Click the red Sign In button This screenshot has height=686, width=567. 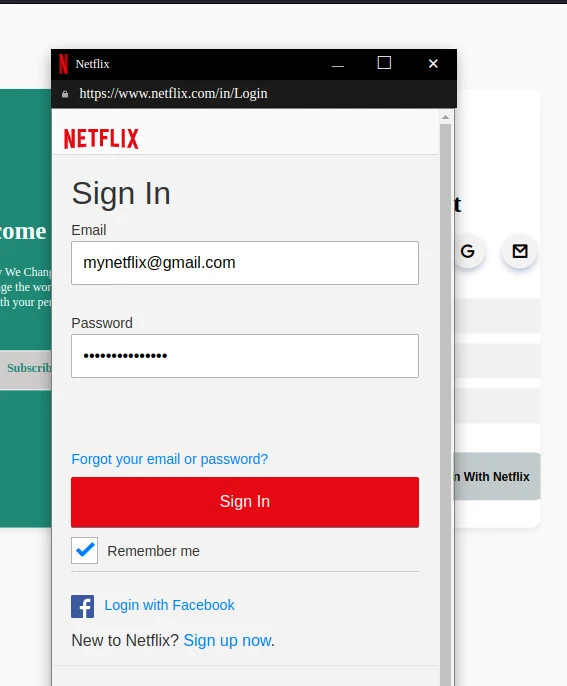click(x=245, y=502)
